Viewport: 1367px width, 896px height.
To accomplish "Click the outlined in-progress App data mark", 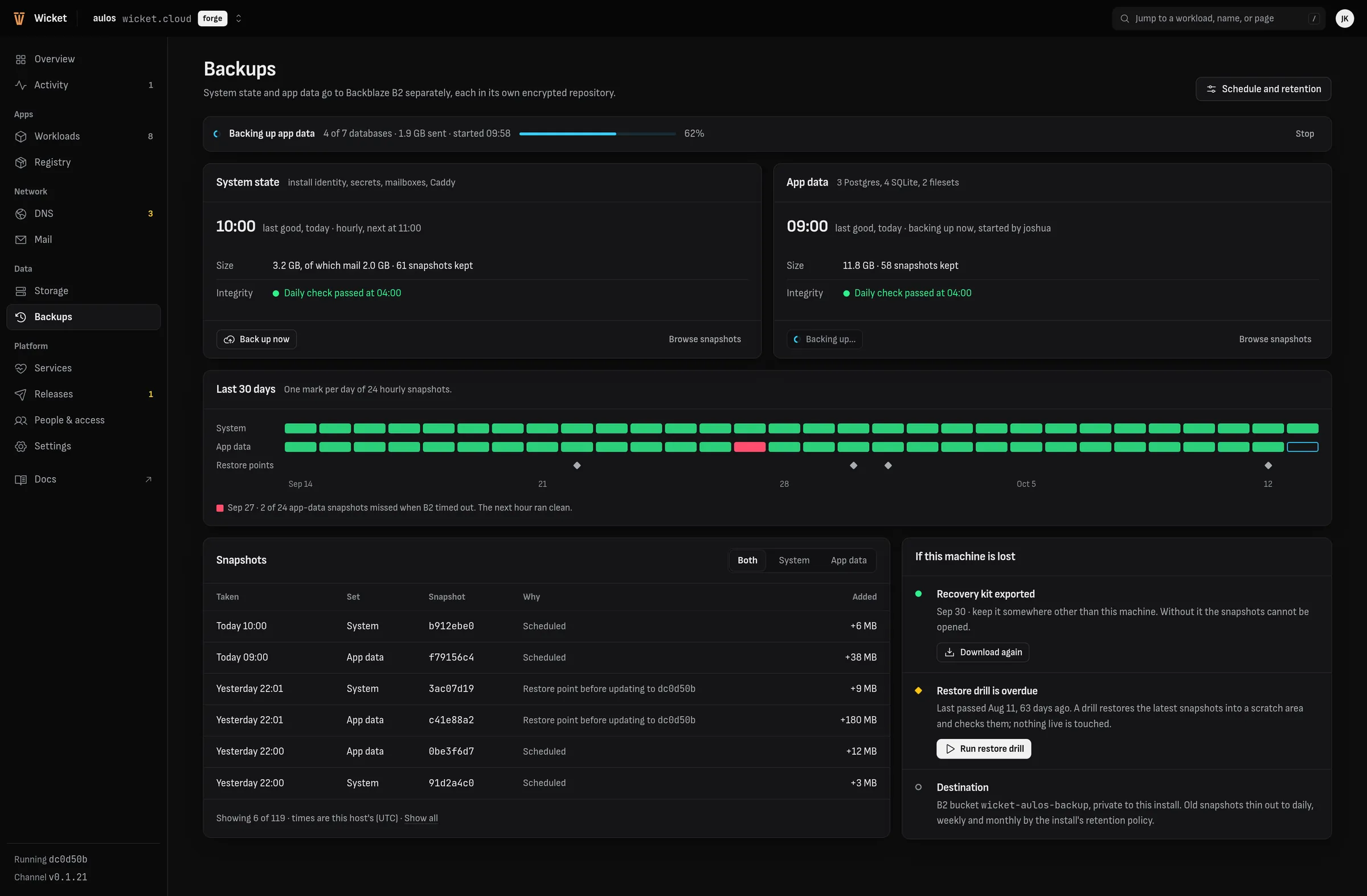I will click(1302, 447).
